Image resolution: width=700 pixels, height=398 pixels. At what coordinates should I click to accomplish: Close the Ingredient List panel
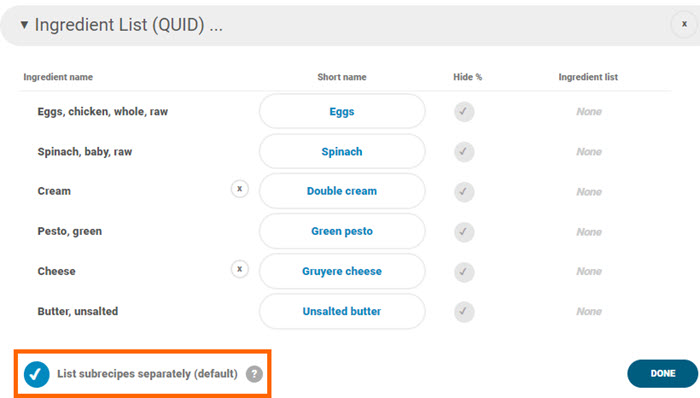click(684, 24)
